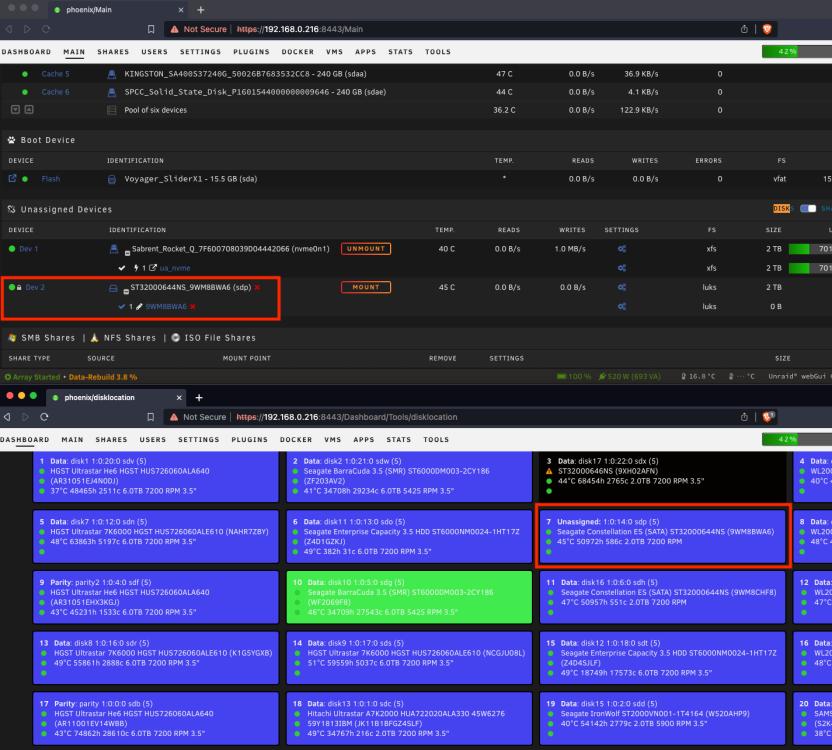The width and height of the screenshot is (832, 750).
Task: Open Brave Shields in the disklocation window
Action: pyautogui.click(x=767, y=417)
